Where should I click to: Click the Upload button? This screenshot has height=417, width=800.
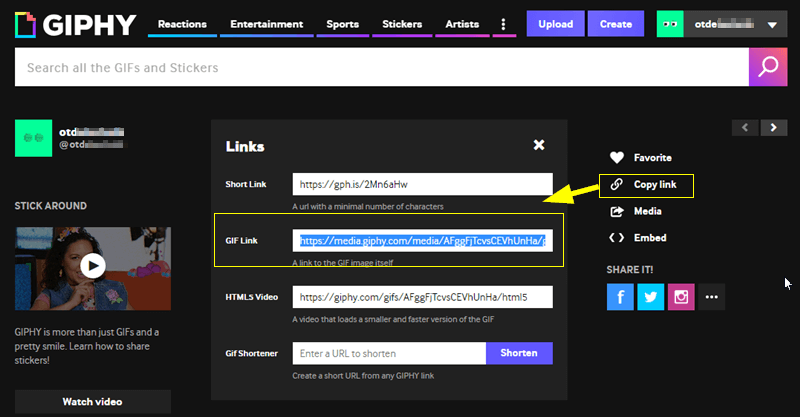(x=556, y=24)
